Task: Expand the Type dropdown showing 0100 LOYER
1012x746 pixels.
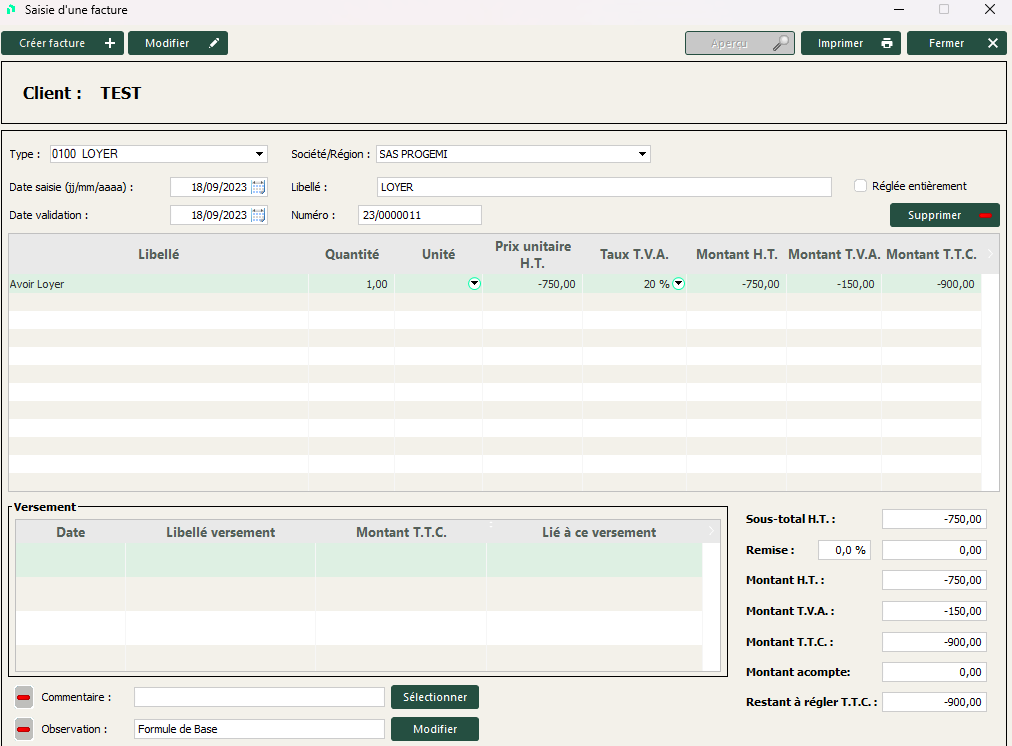Action: coord(260,154)
